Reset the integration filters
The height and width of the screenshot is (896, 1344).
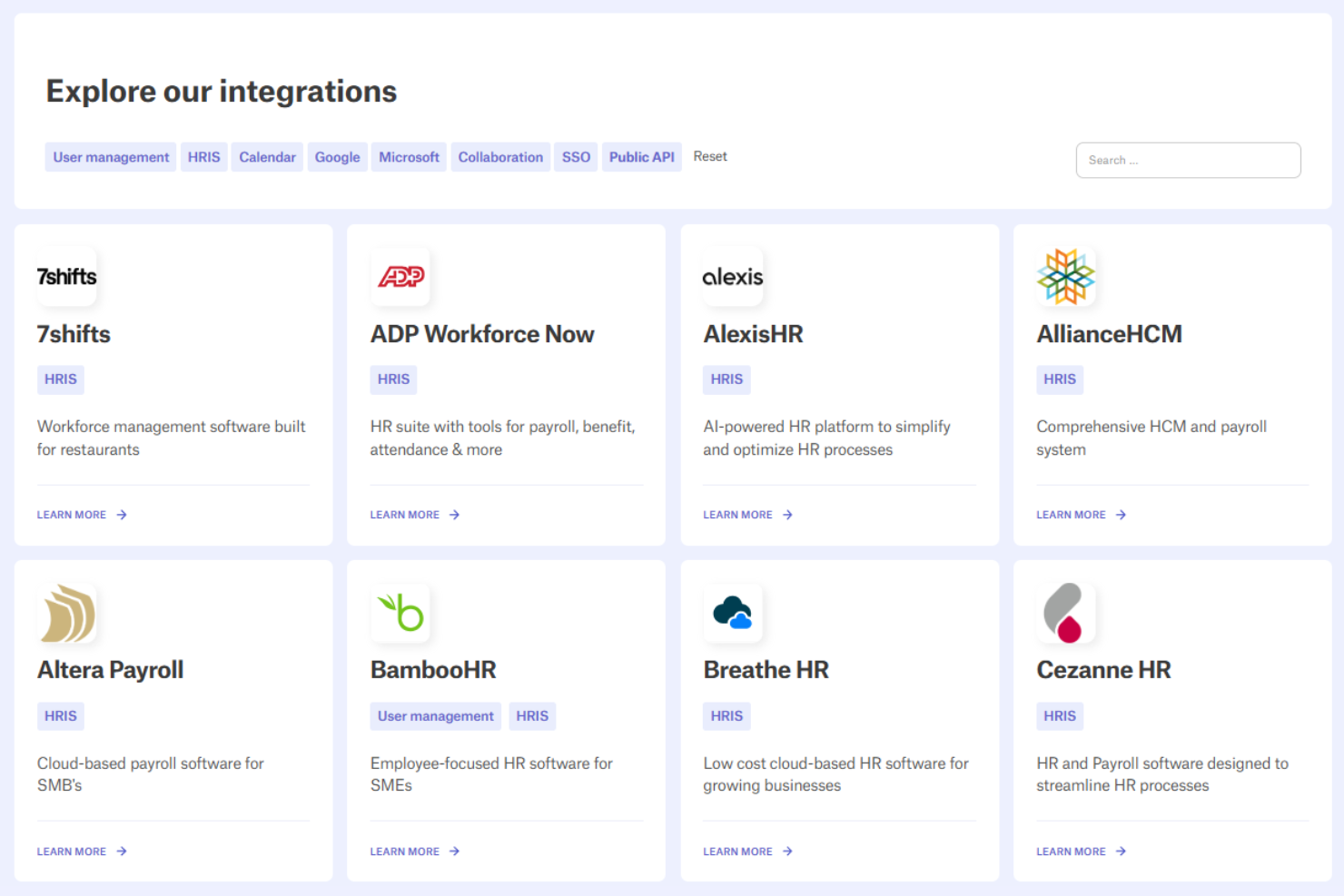pyautogui.click(x=710, y=156)
